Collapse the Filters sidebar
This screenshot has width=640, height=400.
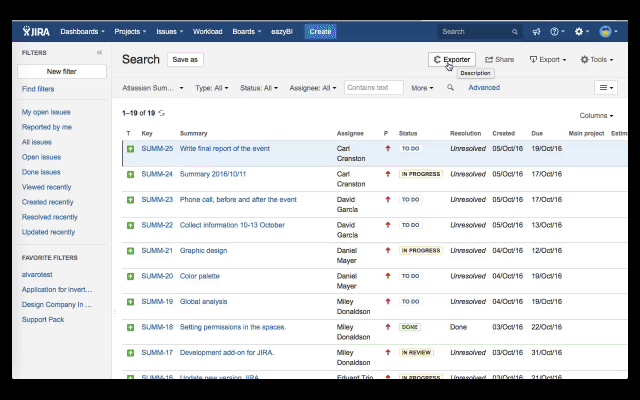coord(99,52)
